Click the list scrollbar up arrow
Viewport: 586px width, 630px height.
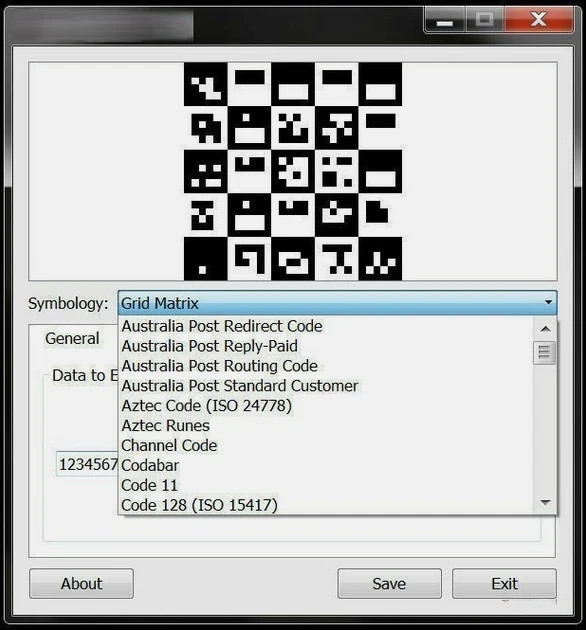(545, 329)
